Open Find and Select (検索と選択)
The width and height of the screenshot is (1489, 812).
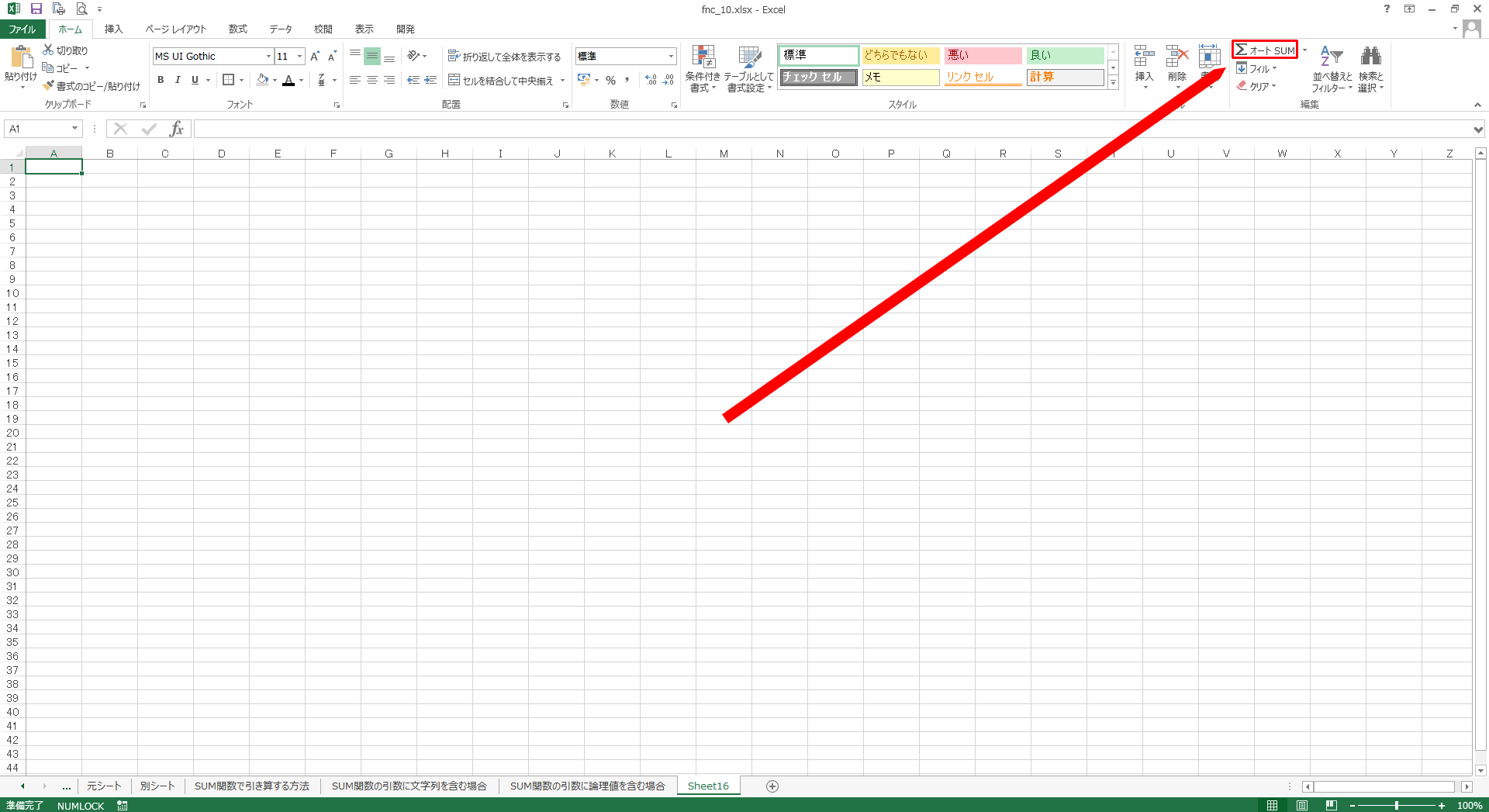pos(1371,68)
